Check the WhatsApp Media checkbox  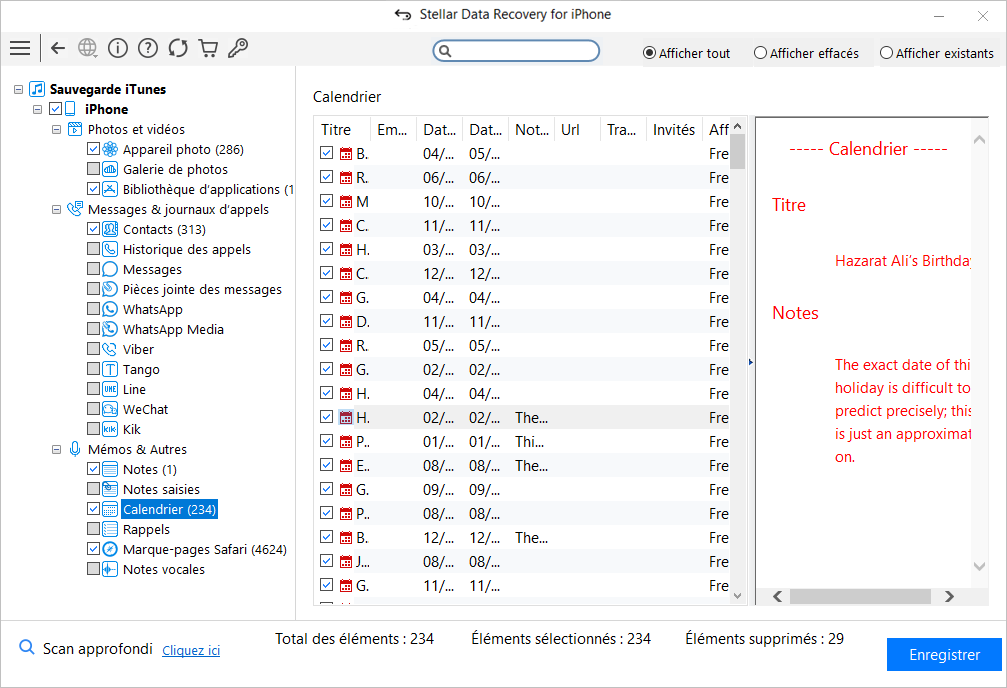(x=93, y=329)
